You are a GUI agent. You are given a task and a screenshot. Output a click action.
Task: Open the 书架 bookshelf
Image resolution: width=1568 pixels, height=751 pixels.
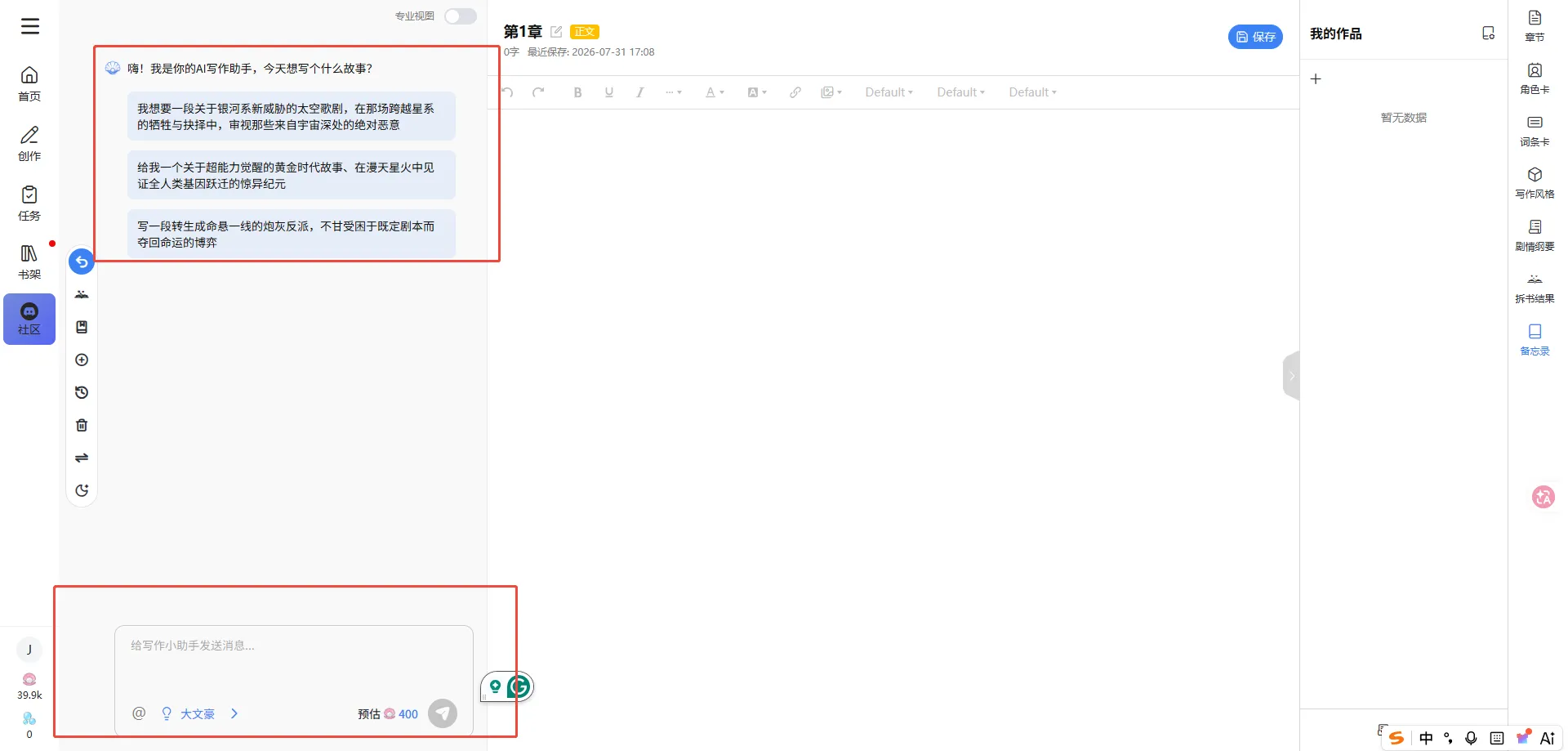click(x=29, y=262)
